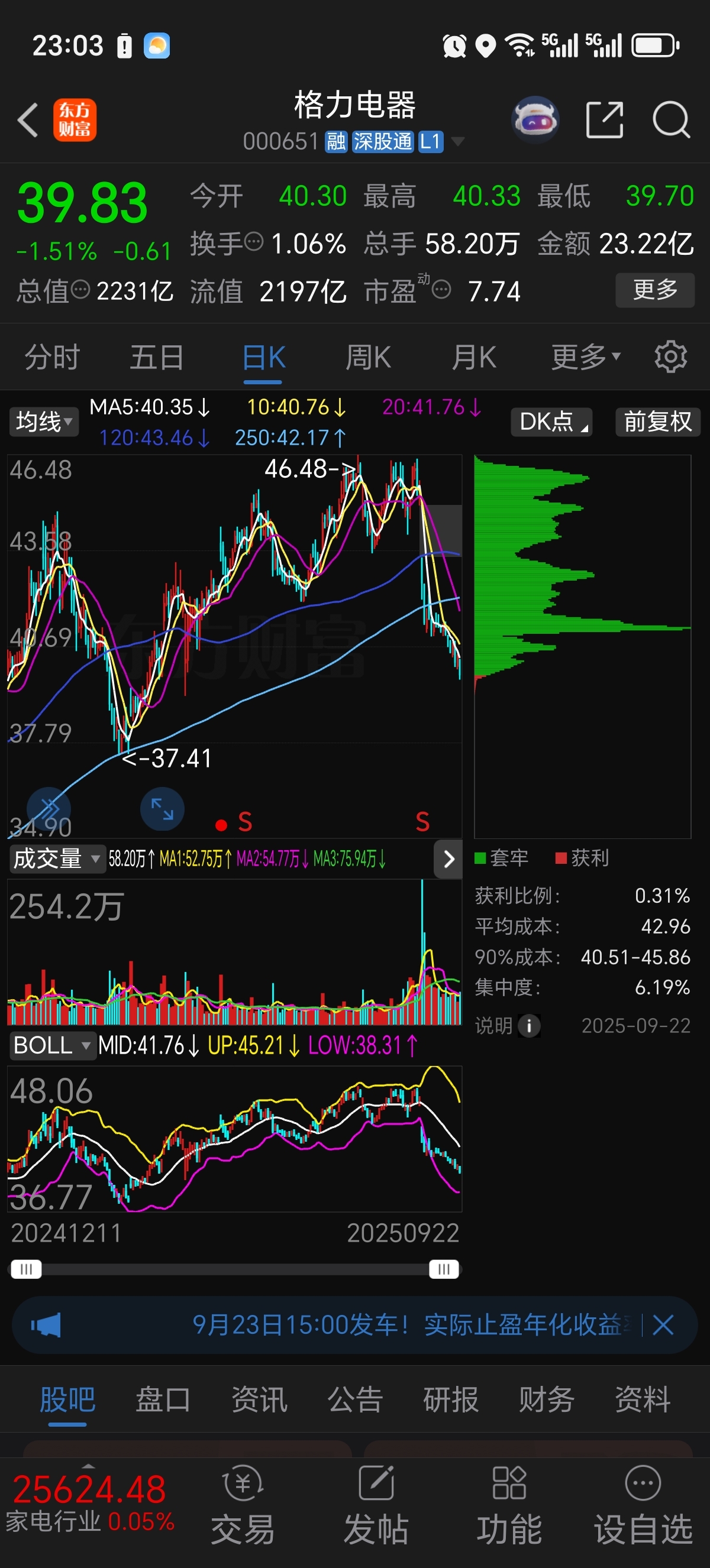Collapse the chip distribution panel arrow
Viewport: 710px width, 1568px height.
[448, 859]
